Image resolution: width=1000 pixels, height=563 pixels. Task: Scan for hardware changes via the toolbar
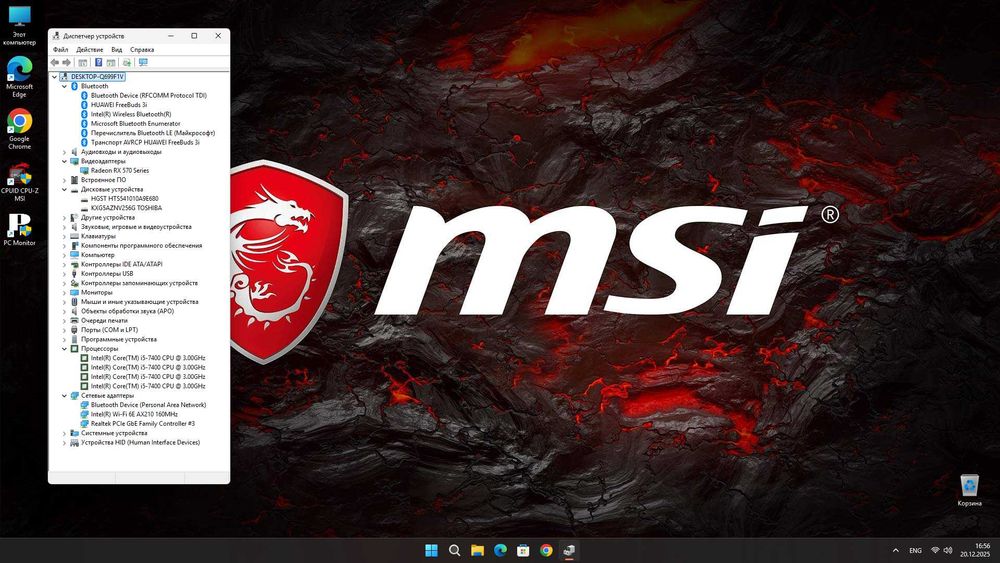[x=127, y=62]
